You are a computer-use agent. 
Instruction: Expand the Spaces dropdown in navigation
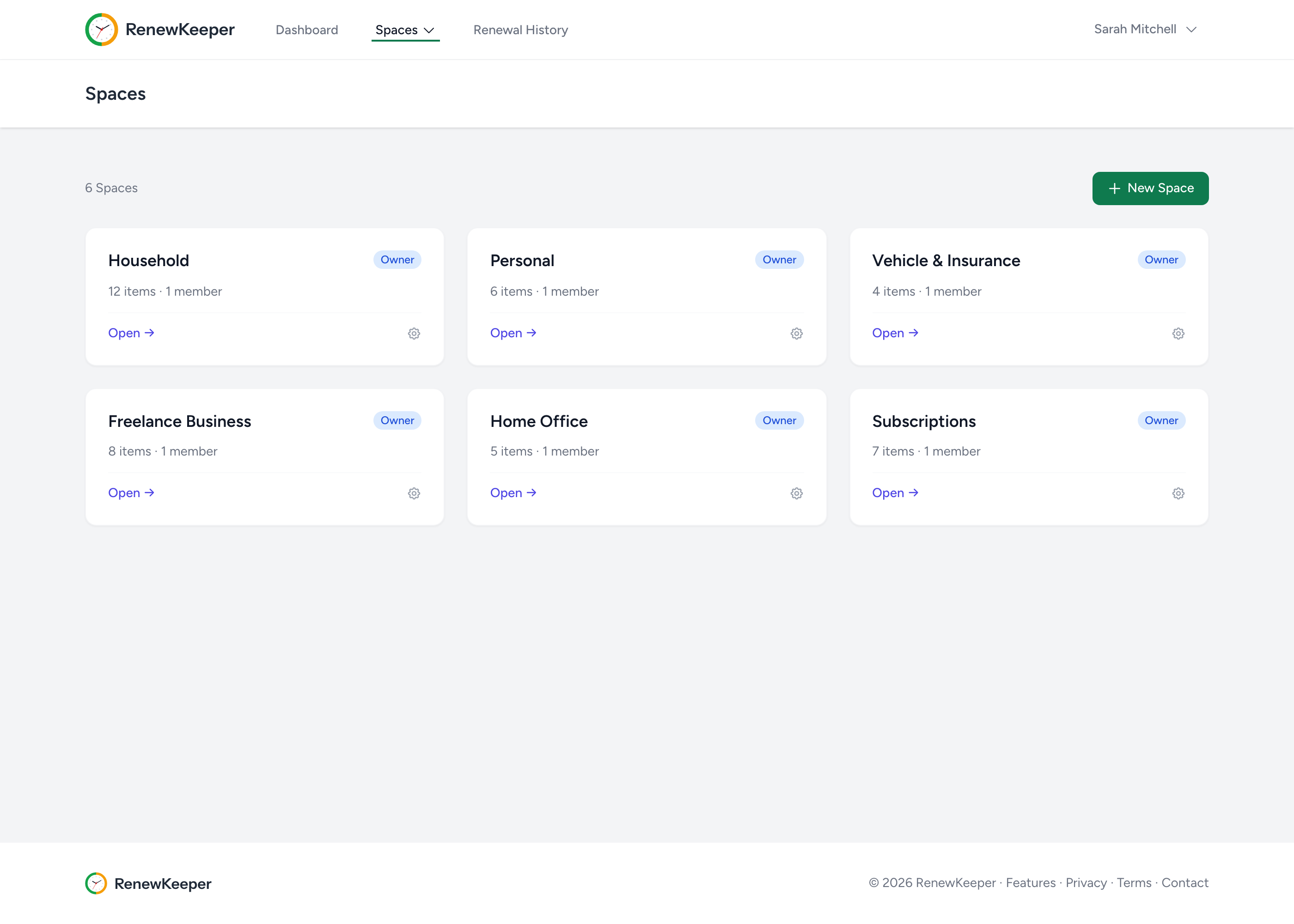tap(405, 30)
